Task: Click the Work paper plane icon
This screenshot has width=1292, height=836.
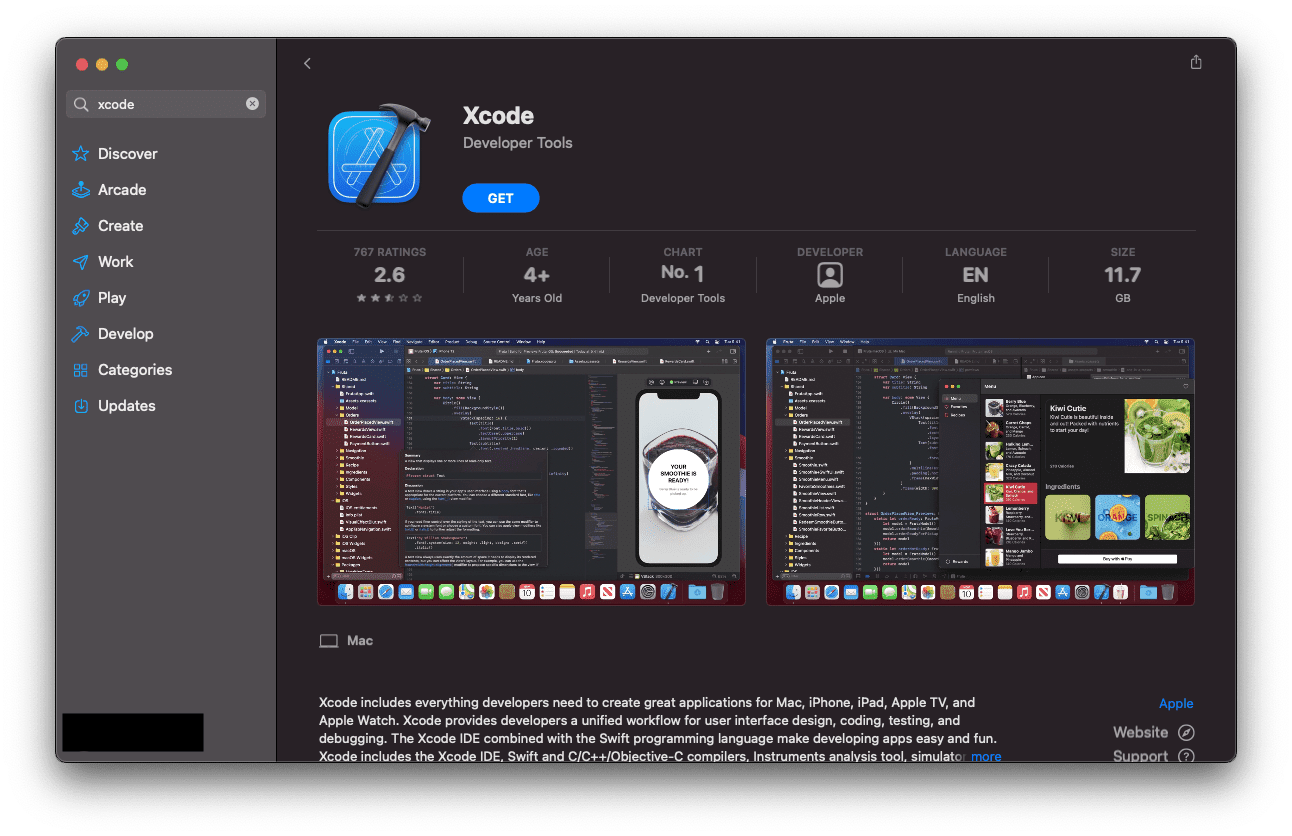Action: point(81,262)
